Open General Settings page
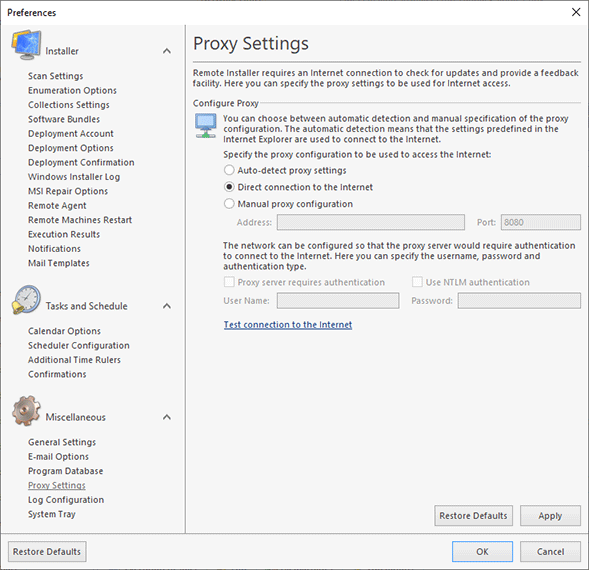Viewport: 589px width, 570px height. tap(62, 442)
